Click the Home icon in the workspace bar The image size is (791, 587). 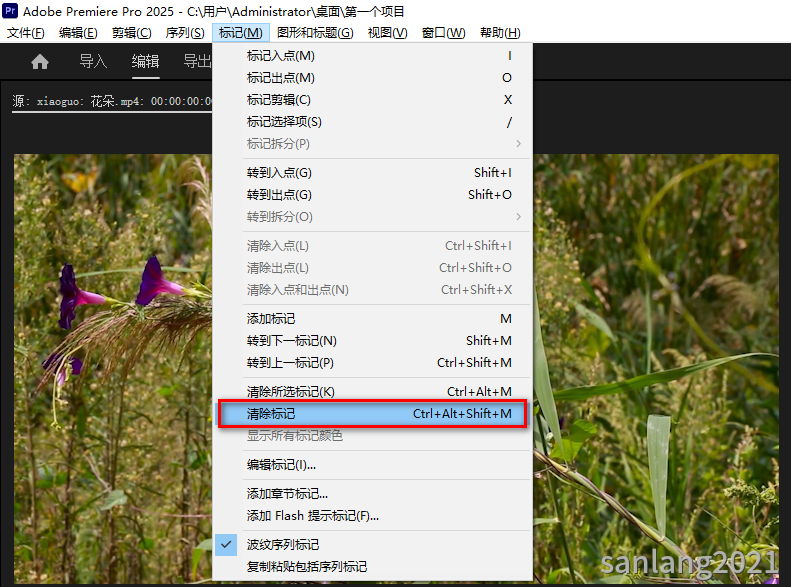40,62
